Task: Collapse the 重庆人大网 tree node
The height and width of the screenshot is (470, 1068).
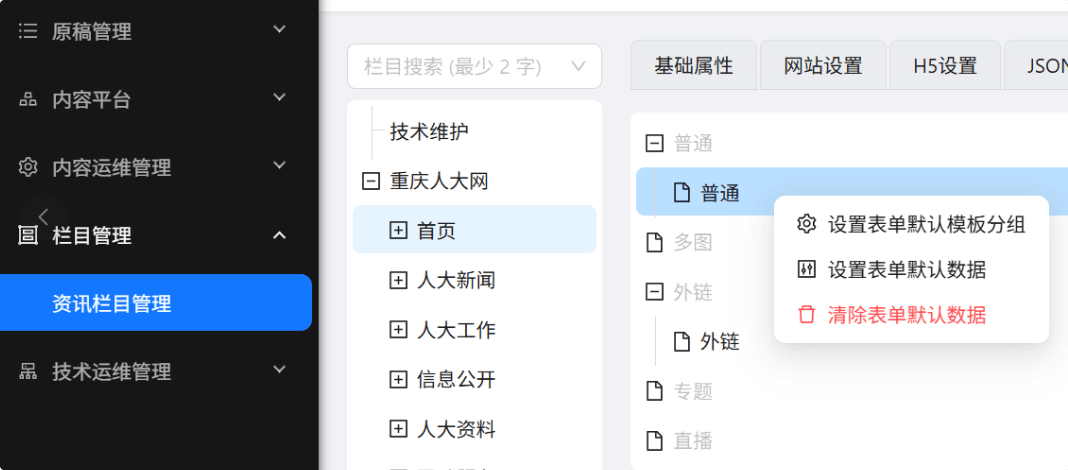Action: (x=371, y=182)
